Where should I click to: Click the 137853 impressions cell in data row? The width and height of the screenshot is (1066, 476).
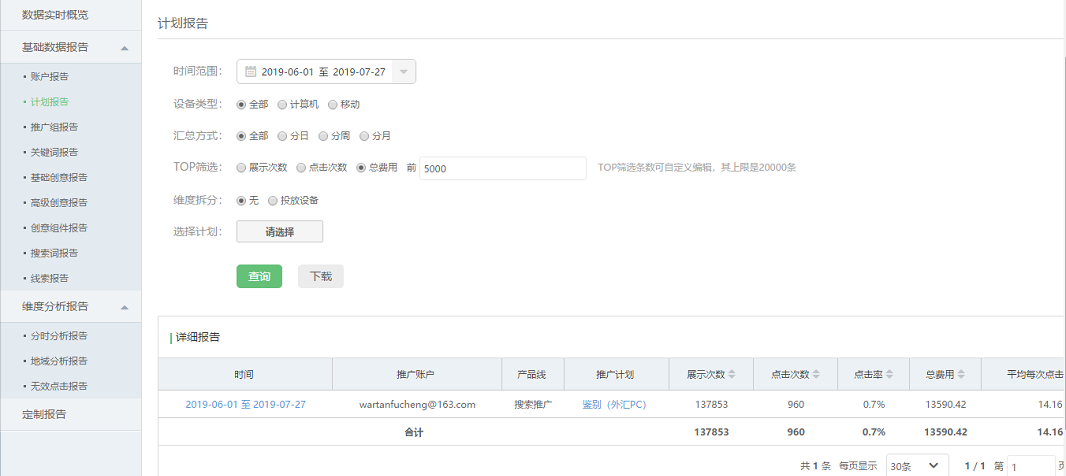pos(711,405)
